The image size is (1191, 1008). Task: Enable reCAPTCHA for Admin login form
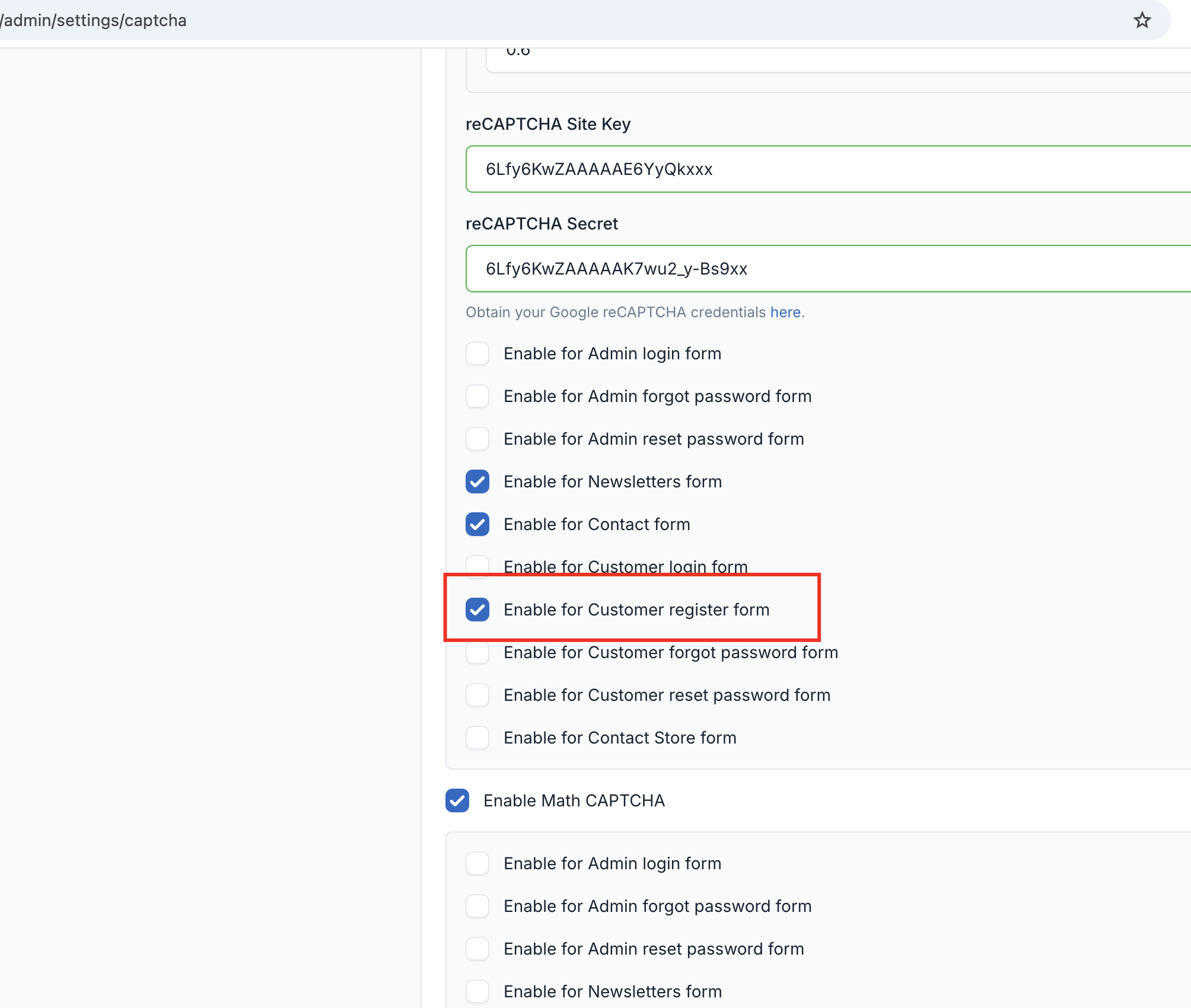pyautogui.click(x=477, y=353)
